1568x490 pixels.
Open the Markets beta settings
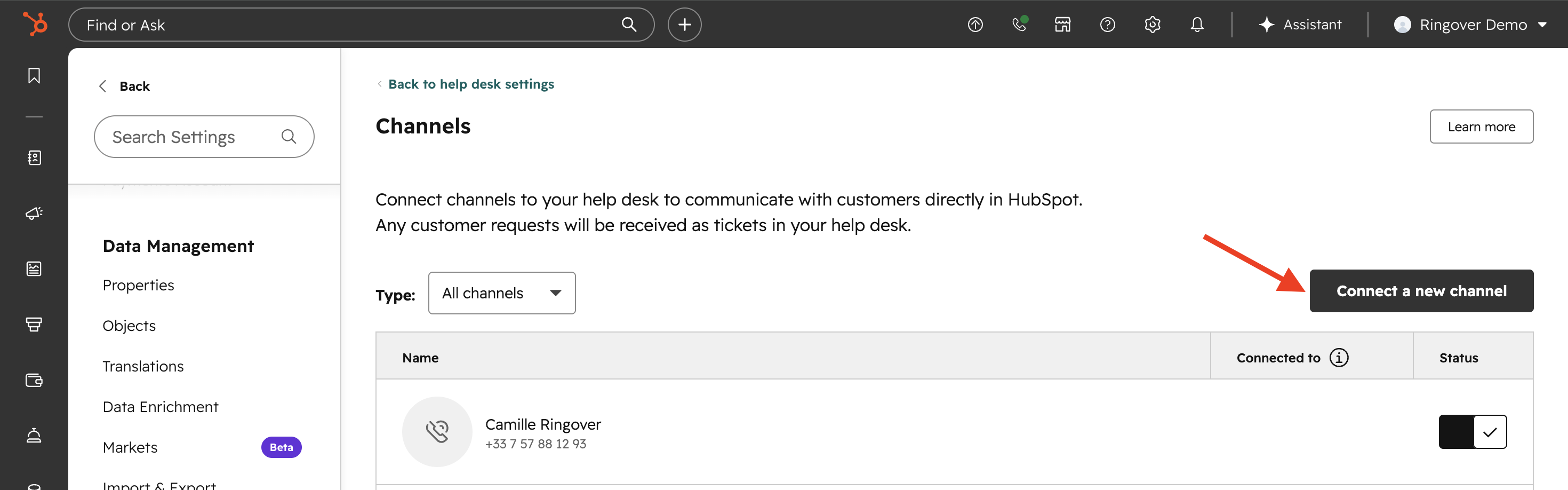pyautogui.click(x=130, y=447)
